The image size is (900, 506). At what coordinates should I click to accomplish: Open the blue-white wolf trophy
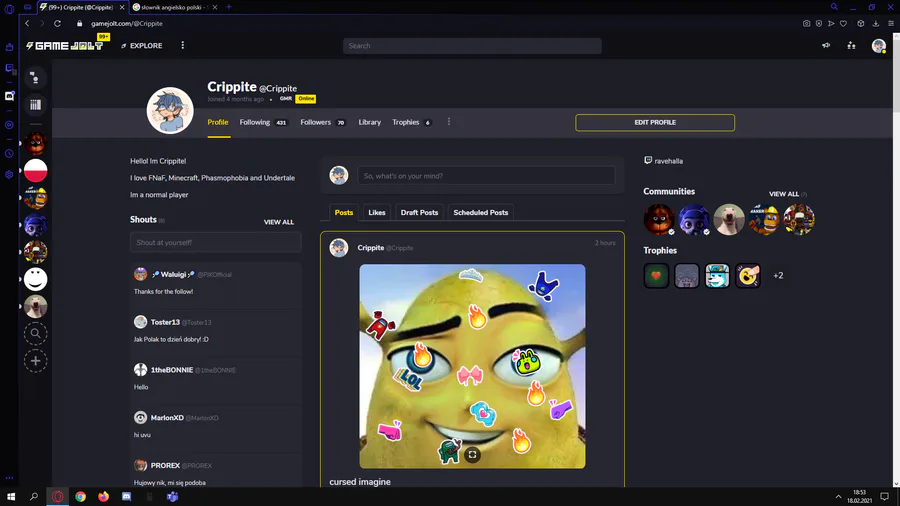(717, 276)
